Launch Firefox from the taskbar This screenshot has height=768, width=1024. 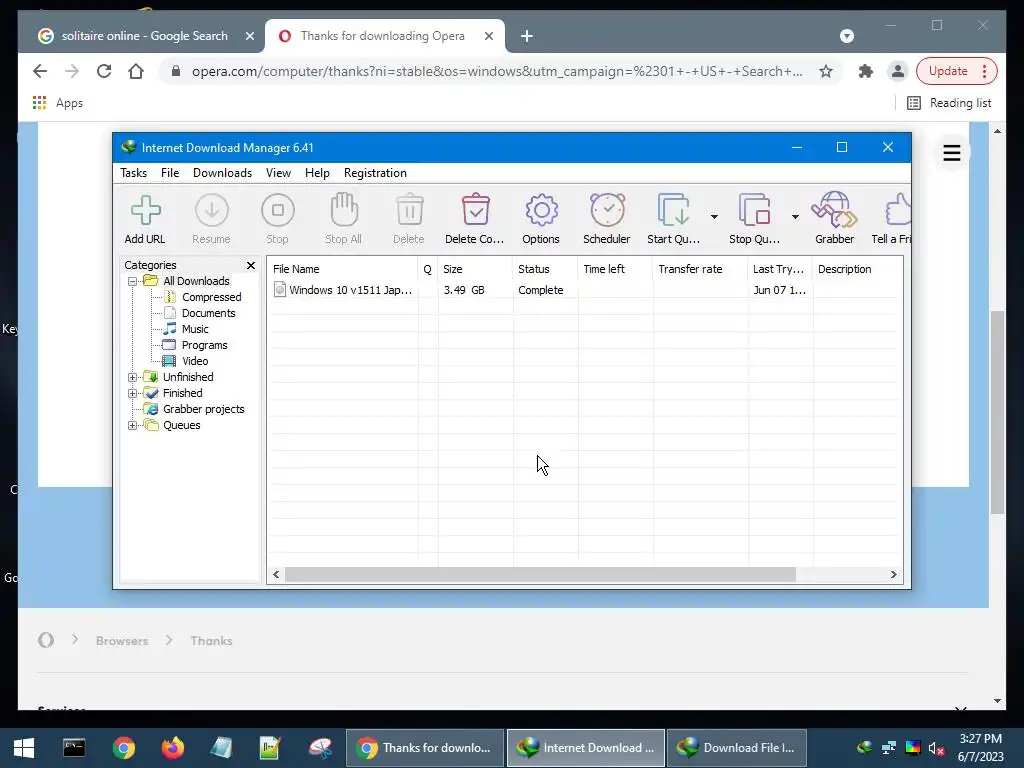click(x=173, y=748)
